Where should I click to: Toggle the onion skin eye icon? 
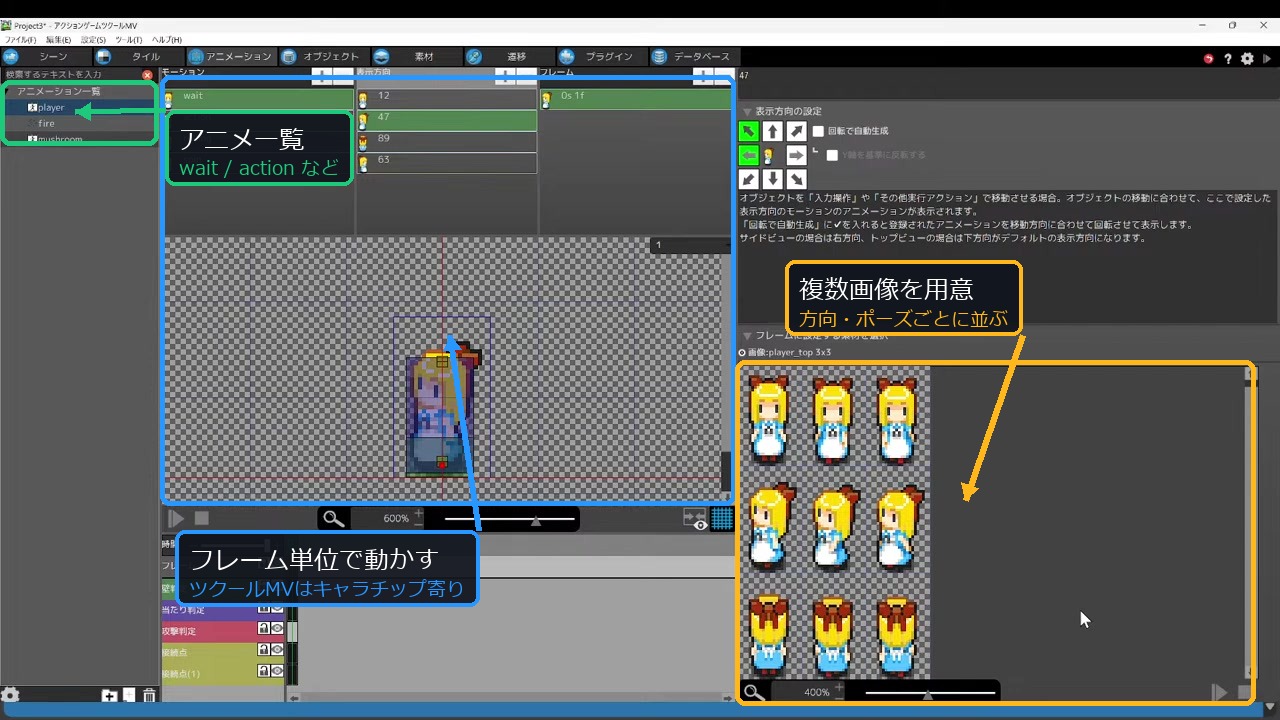coord(696,519)
